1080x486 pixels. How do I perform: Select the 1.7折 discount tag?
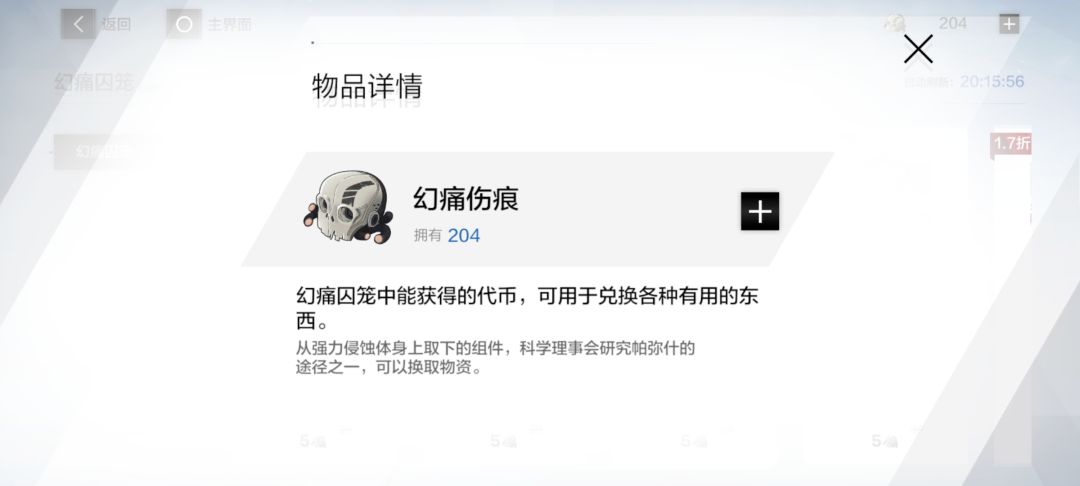1011,143
